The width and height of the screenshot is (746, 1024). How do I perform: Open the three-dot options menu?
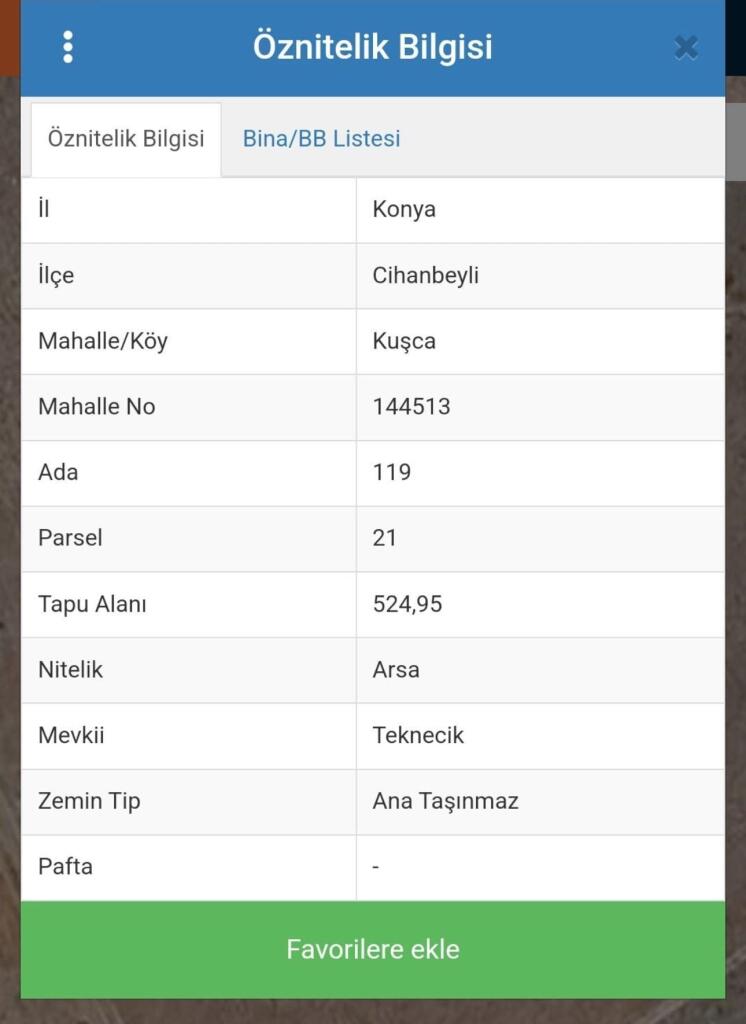(x=68, y=47)
